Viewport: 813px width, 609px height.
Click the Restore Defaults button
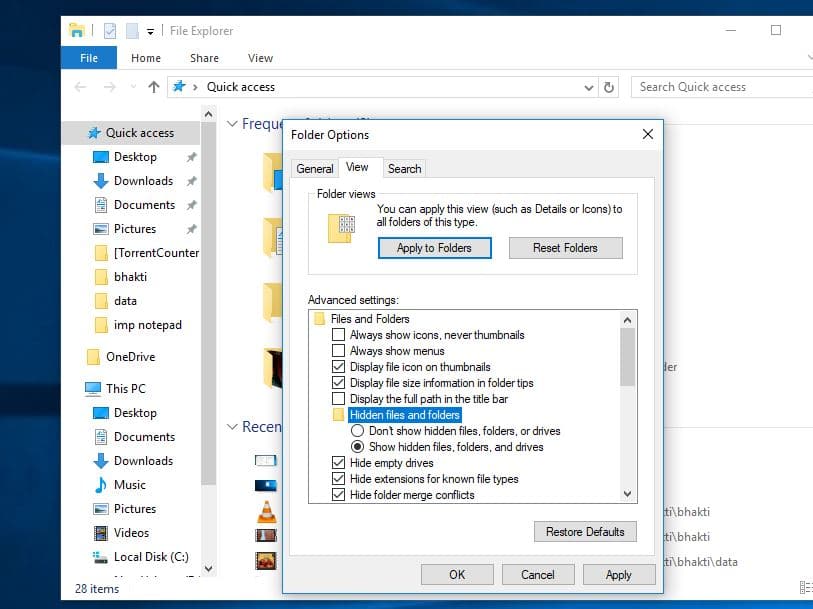[585, 532]
